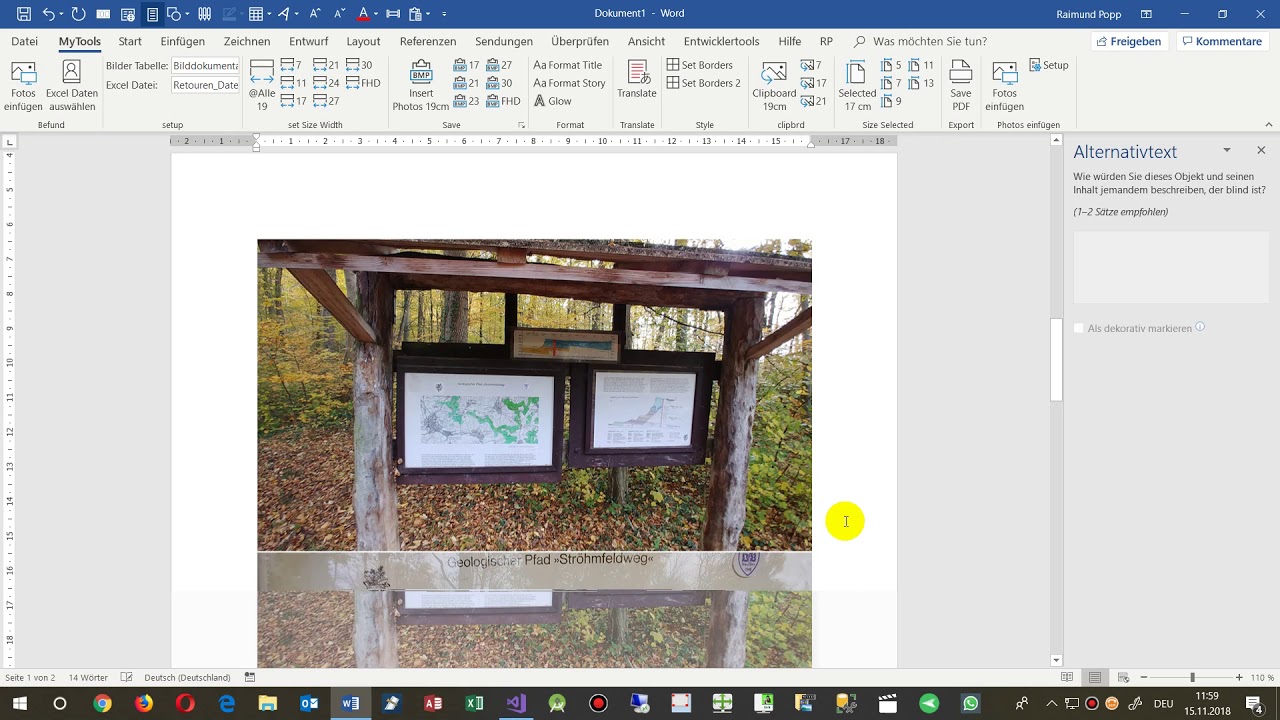Image resolution: width=1280 pixels, height=720 pixels.
Task: Click the Freigeben share button
Action: [x=1128, y=41]
